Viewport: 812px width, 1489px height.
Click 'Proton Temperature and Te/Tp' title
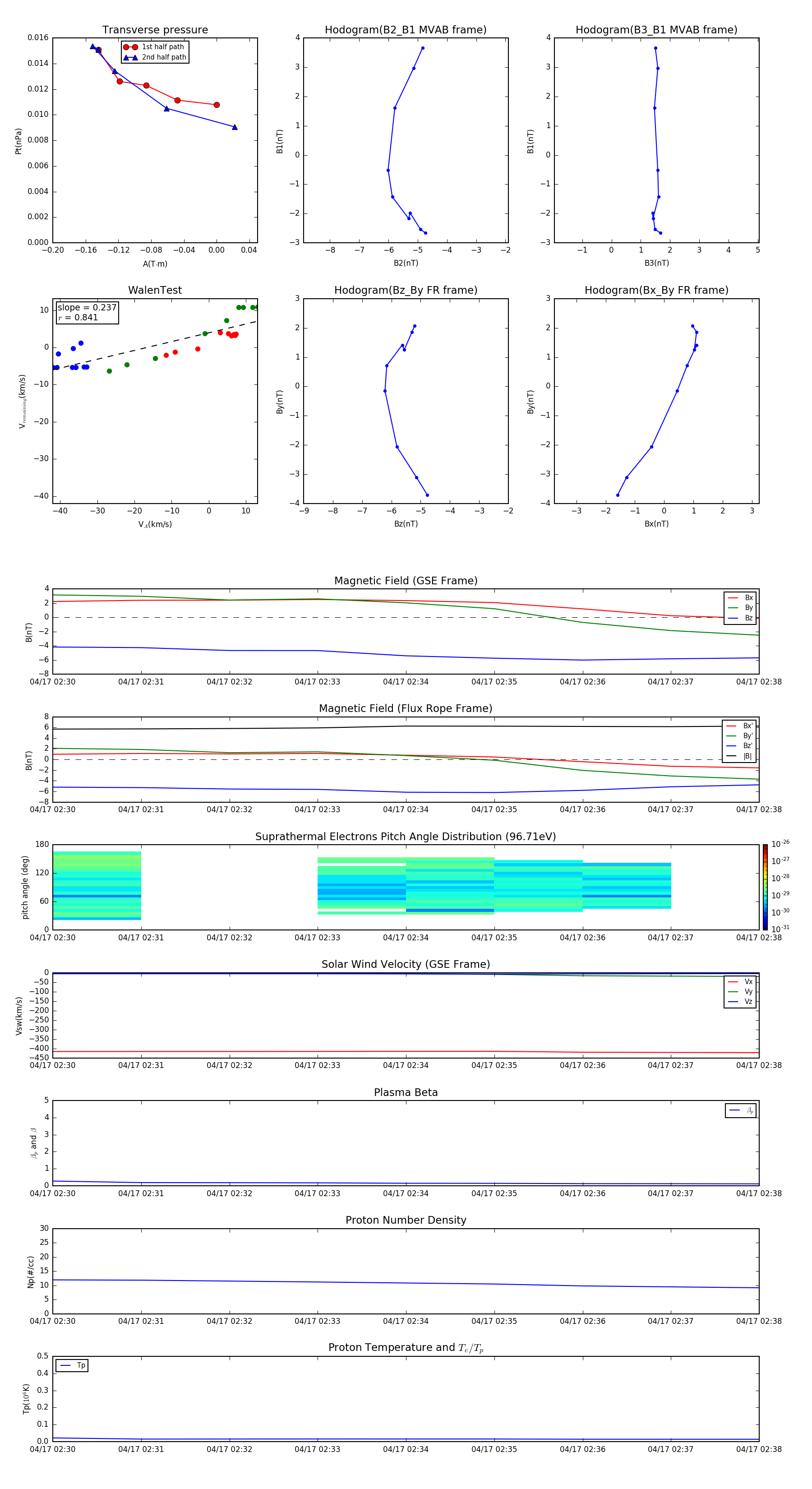[406, 1348]
